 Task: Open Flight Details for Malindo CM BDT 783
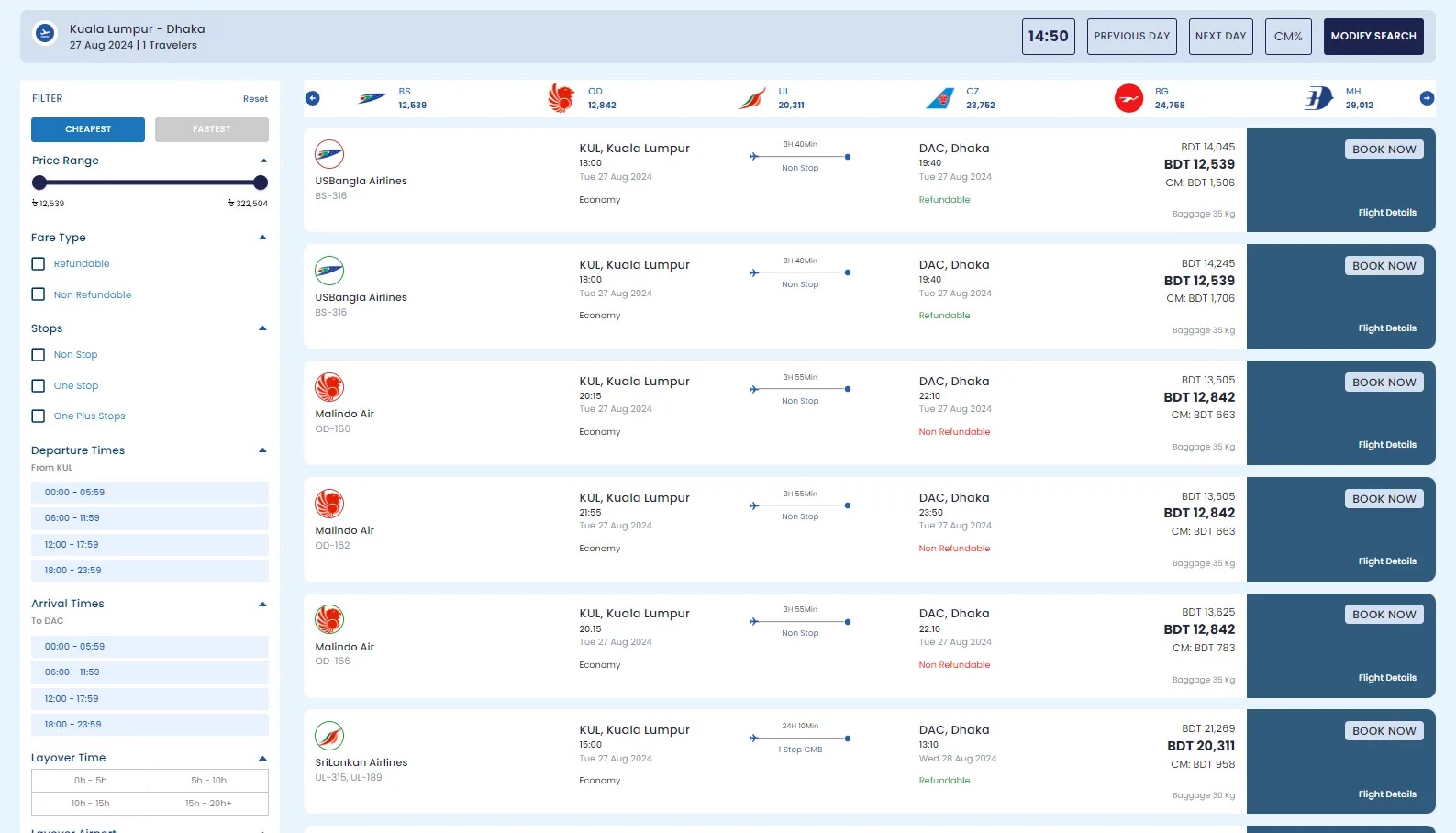(x=1387, y=678)
